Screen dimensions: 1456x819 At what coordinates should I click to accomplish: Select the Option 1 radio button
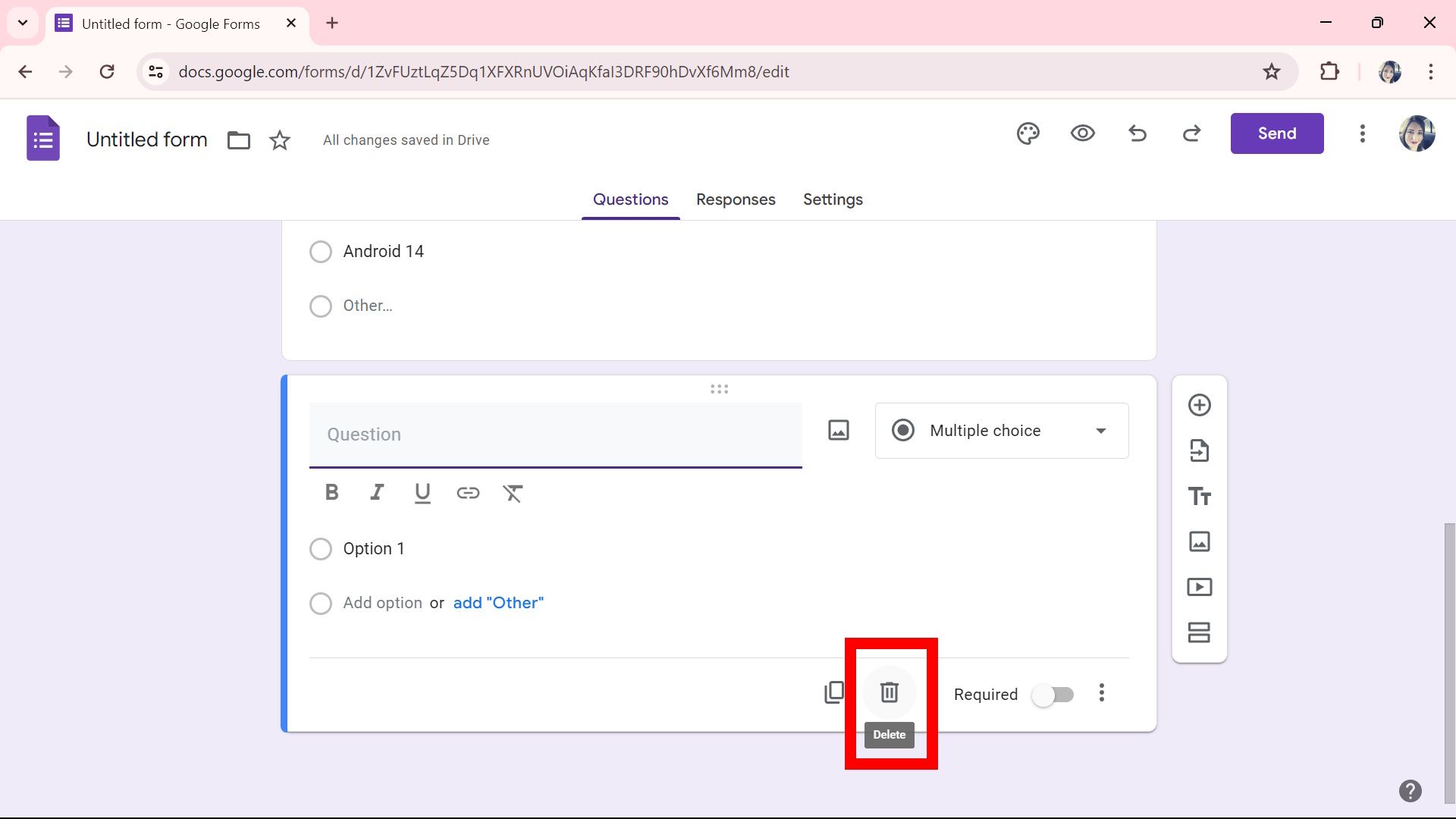tap(320, 548)
